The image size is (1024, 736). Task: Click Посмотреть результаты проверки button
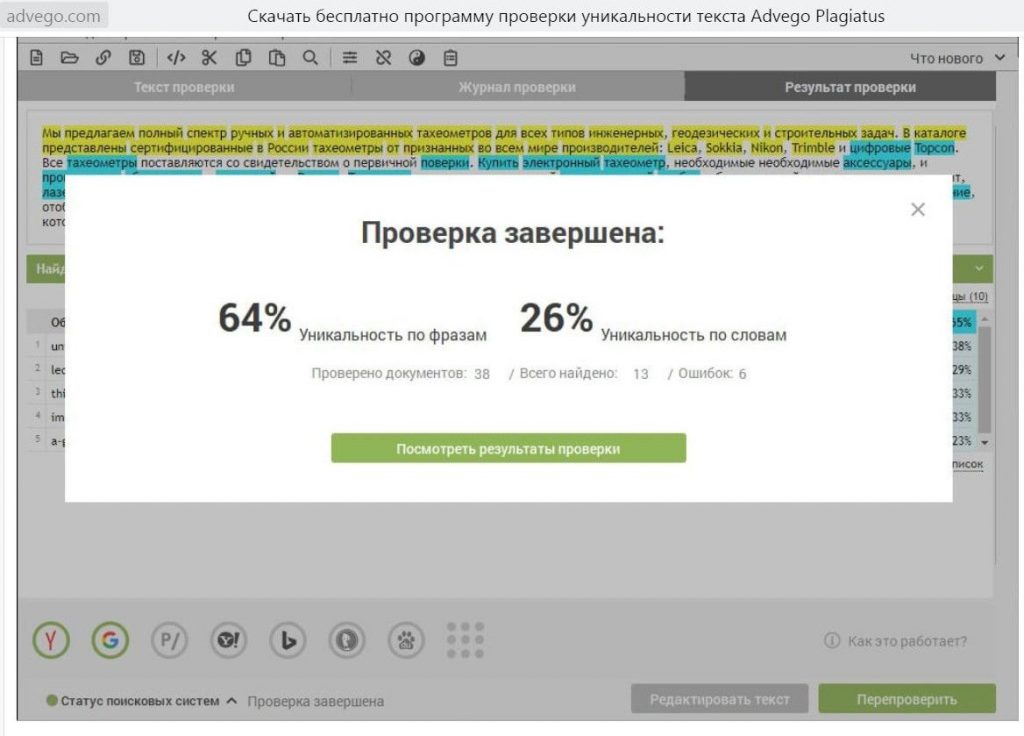click(508, 449)
